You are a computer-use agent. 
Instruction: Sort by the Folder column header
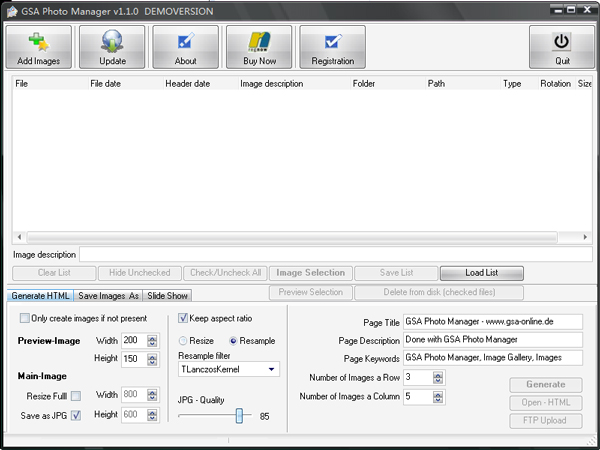(388, 83)
